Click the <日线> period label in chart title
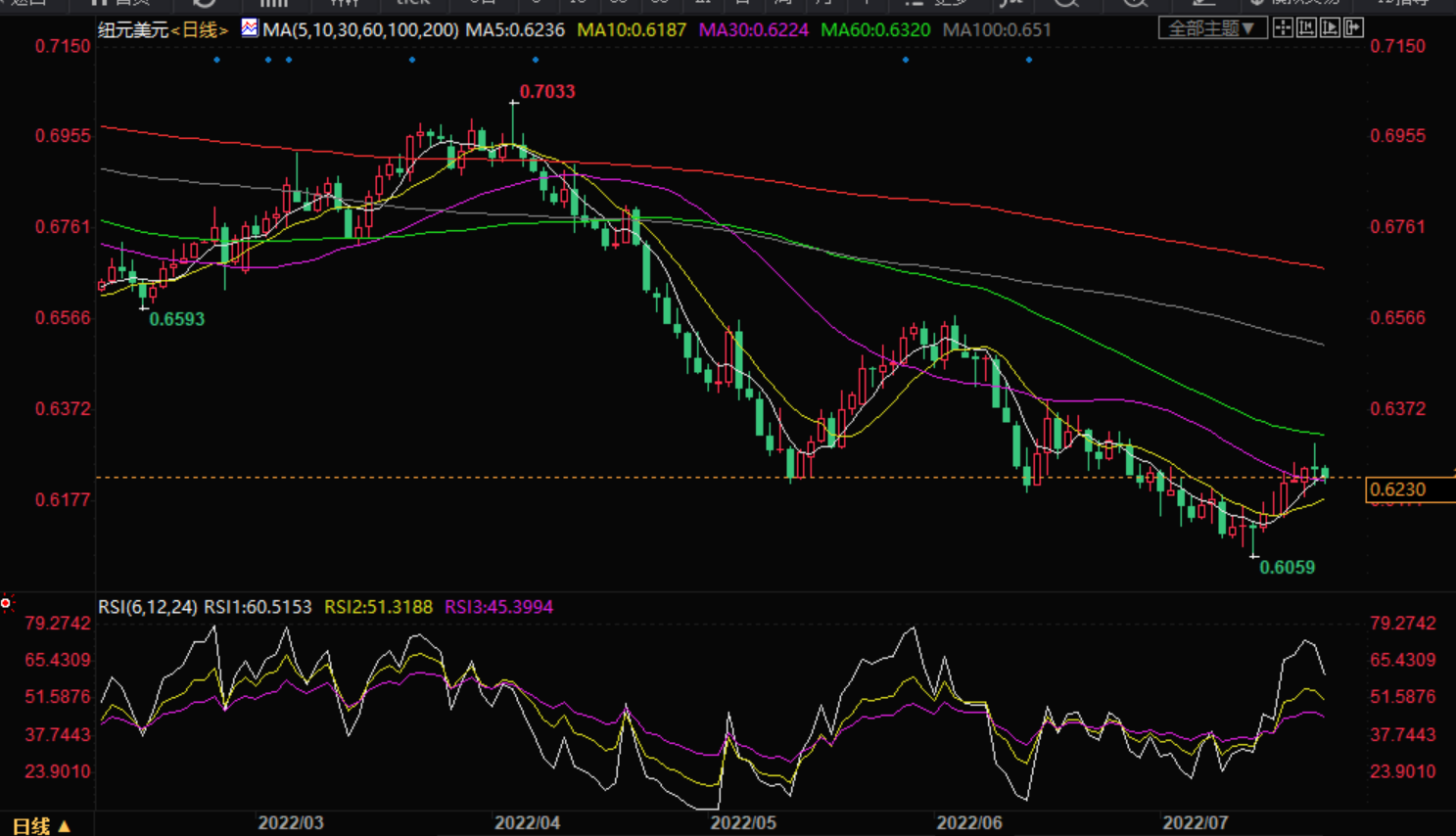 [200, 30]
